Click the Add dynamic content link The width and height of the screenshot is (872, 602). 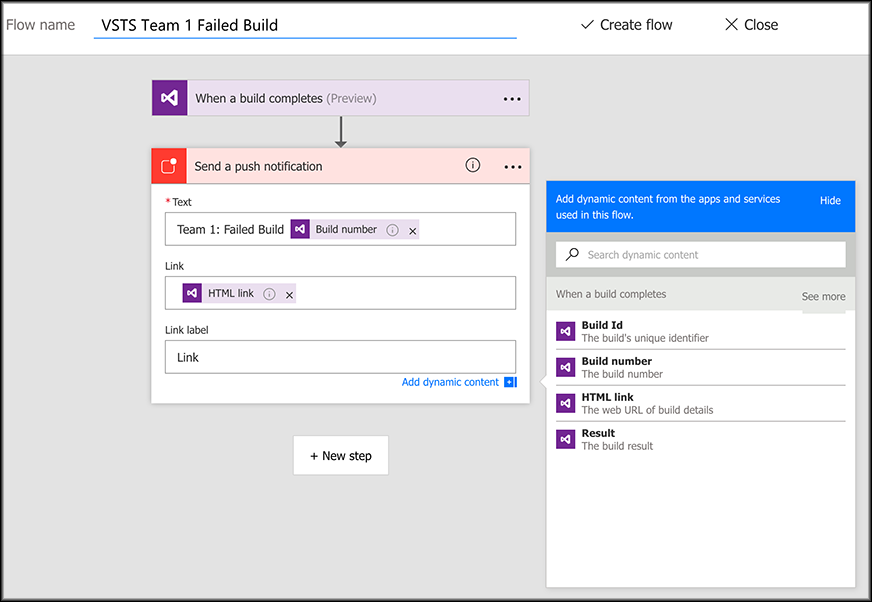click(x=450, y=382)
